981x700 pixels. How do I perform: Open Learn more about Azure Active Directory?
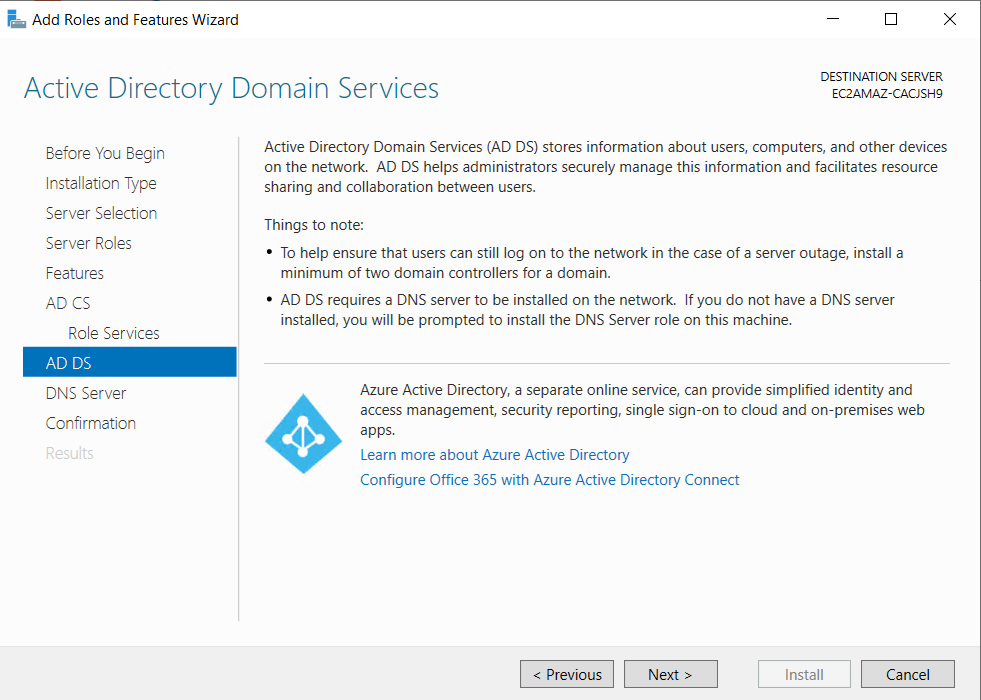[494, 454]
